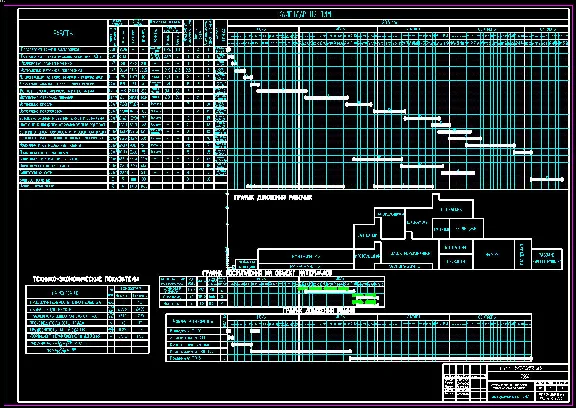Image resolution: width=576 pixels, height=408 pixels.
Task: Click the topmost green bar in materials chart
Action: [x=323, y=289]
